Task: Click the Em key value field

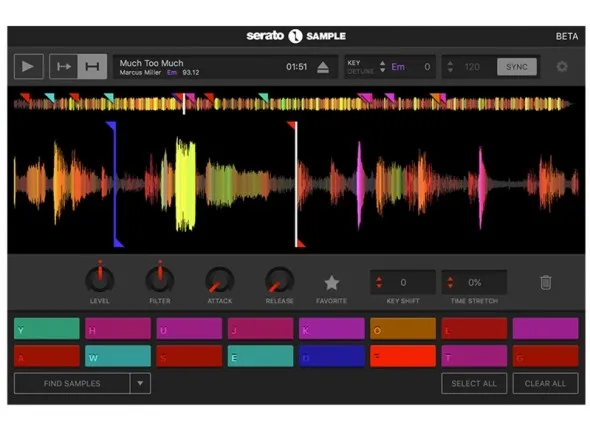Action: click(x=398, y=67)
